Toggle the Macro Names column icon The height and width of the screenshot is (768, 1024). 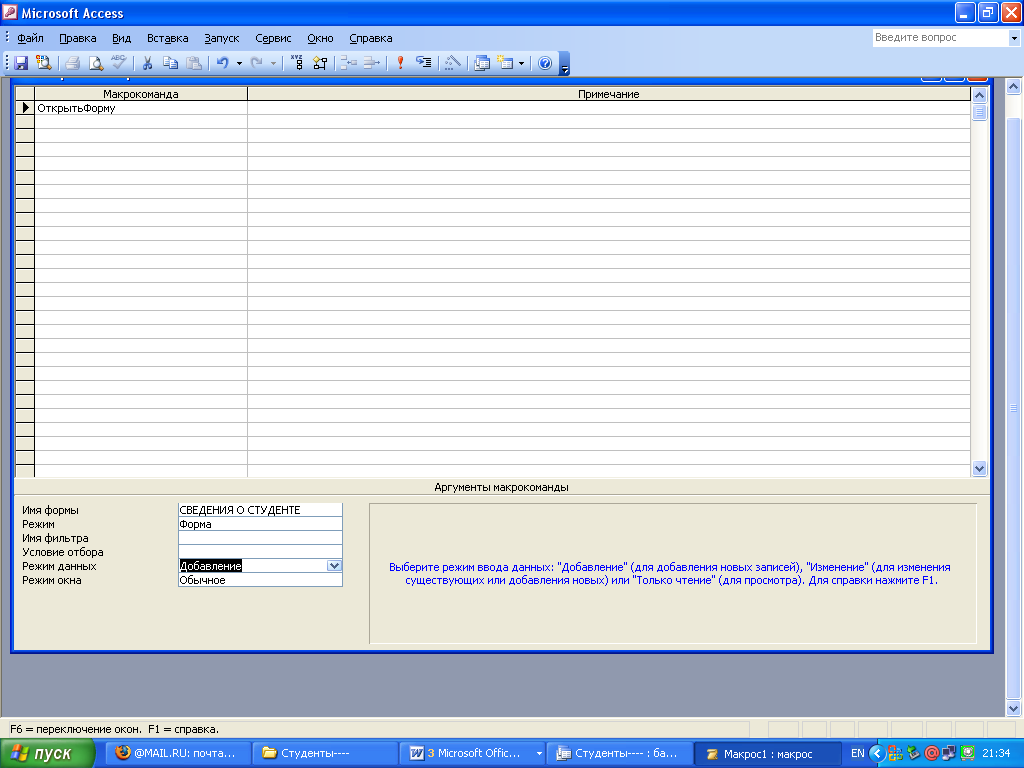click(x=296, y=63)
